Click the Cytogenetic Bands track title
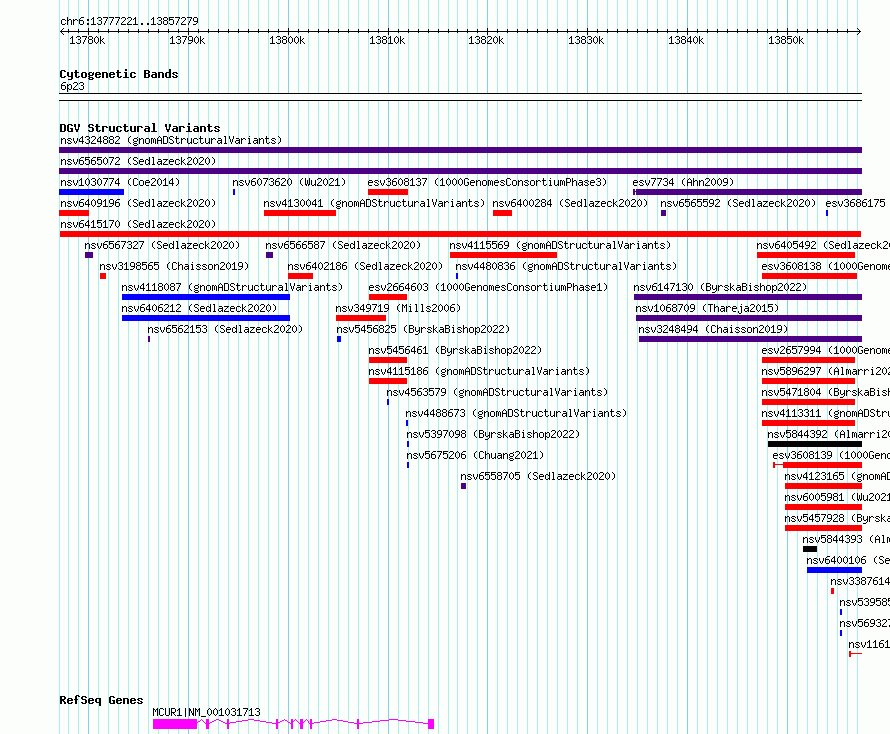 pyautogui.click(x=119, y=74)
